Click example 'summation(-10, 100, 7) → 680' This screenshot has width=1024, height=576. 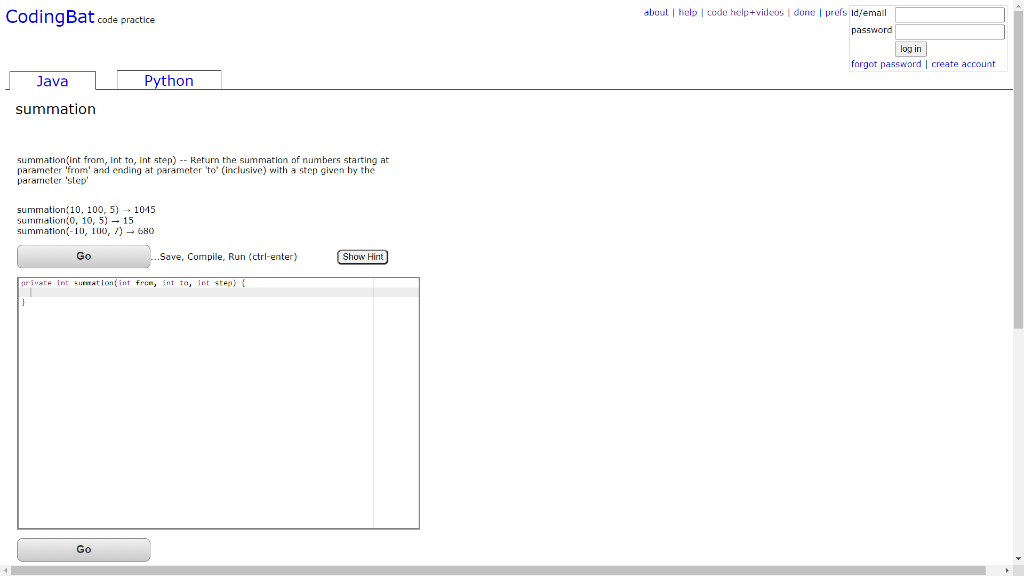coord(86,231)
